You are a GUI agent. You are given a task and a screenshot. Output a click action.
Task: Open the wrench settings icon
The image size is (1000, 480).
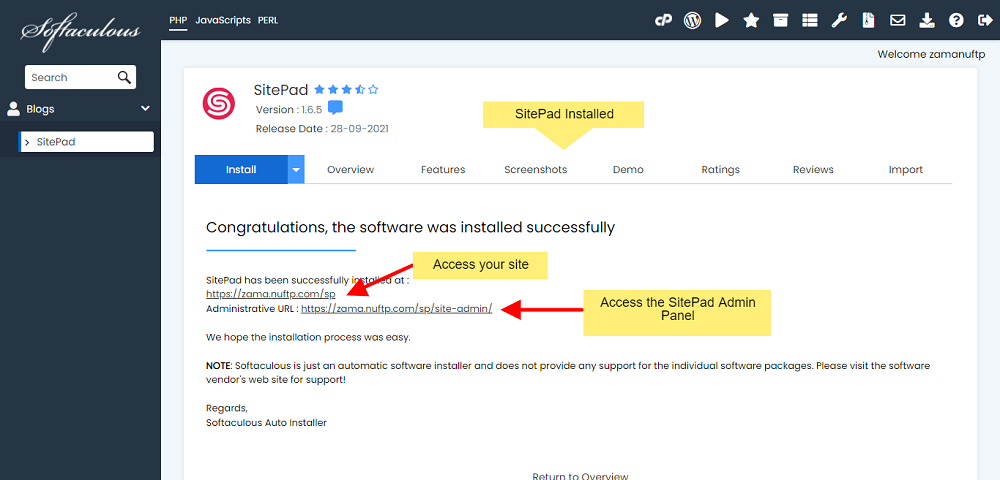point(839,20)
